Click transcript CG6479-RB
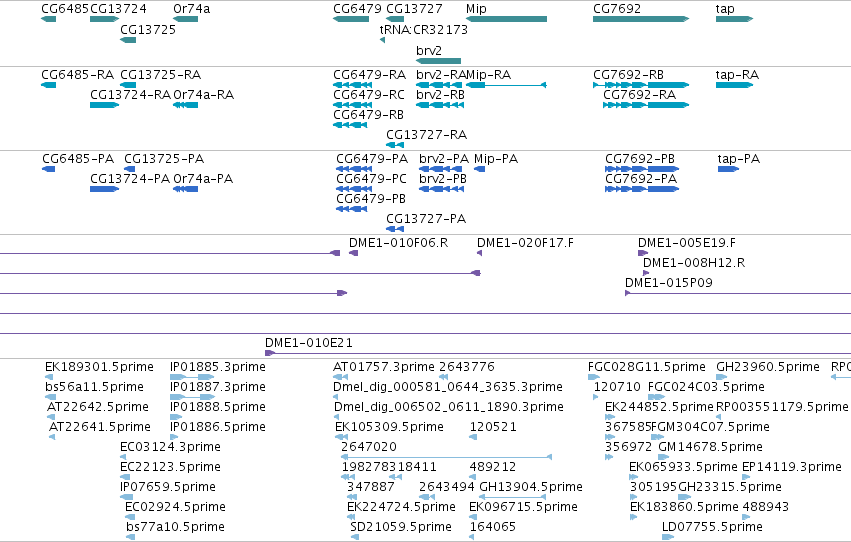Viewport: 851px width, 542px height. (350, 125)
